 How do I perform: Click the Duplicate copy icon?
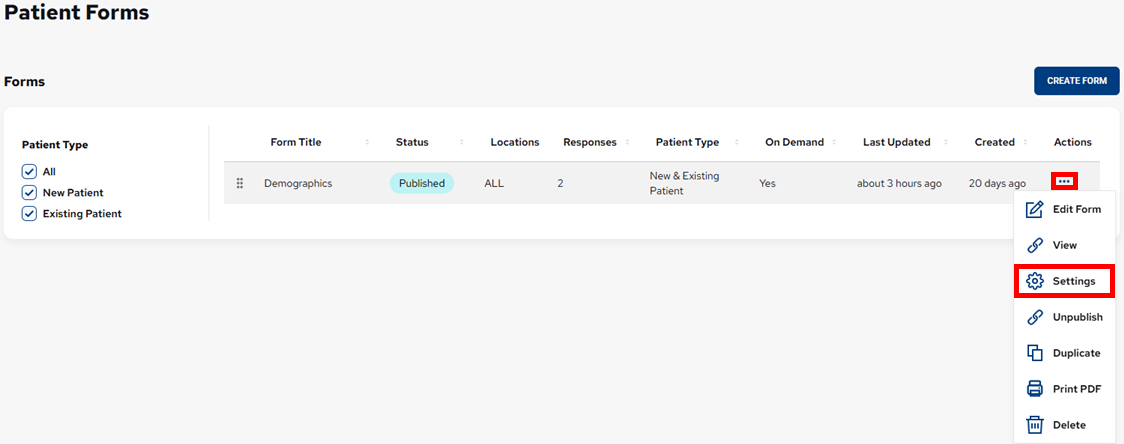[x=1036, y=353]
